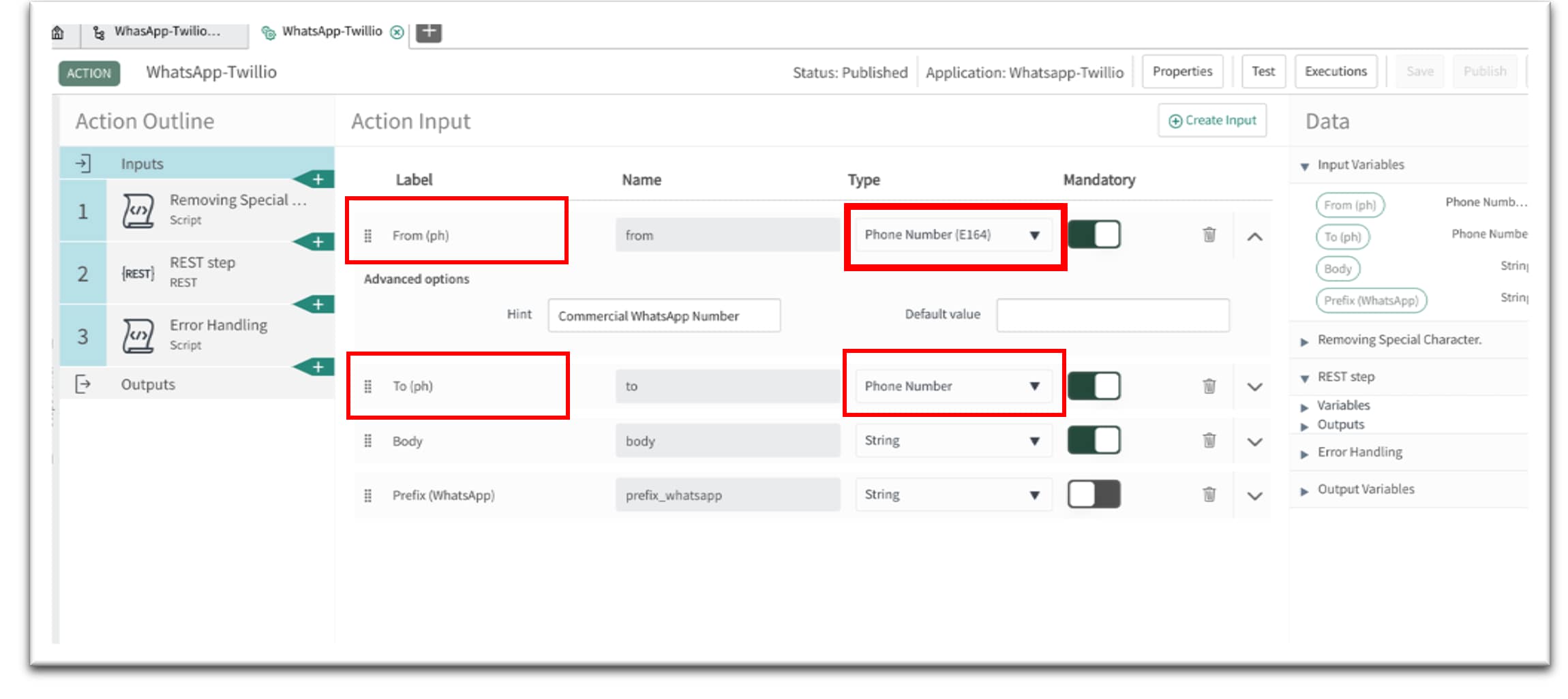Click the script icon of Error Handling step

pos(138,336)
